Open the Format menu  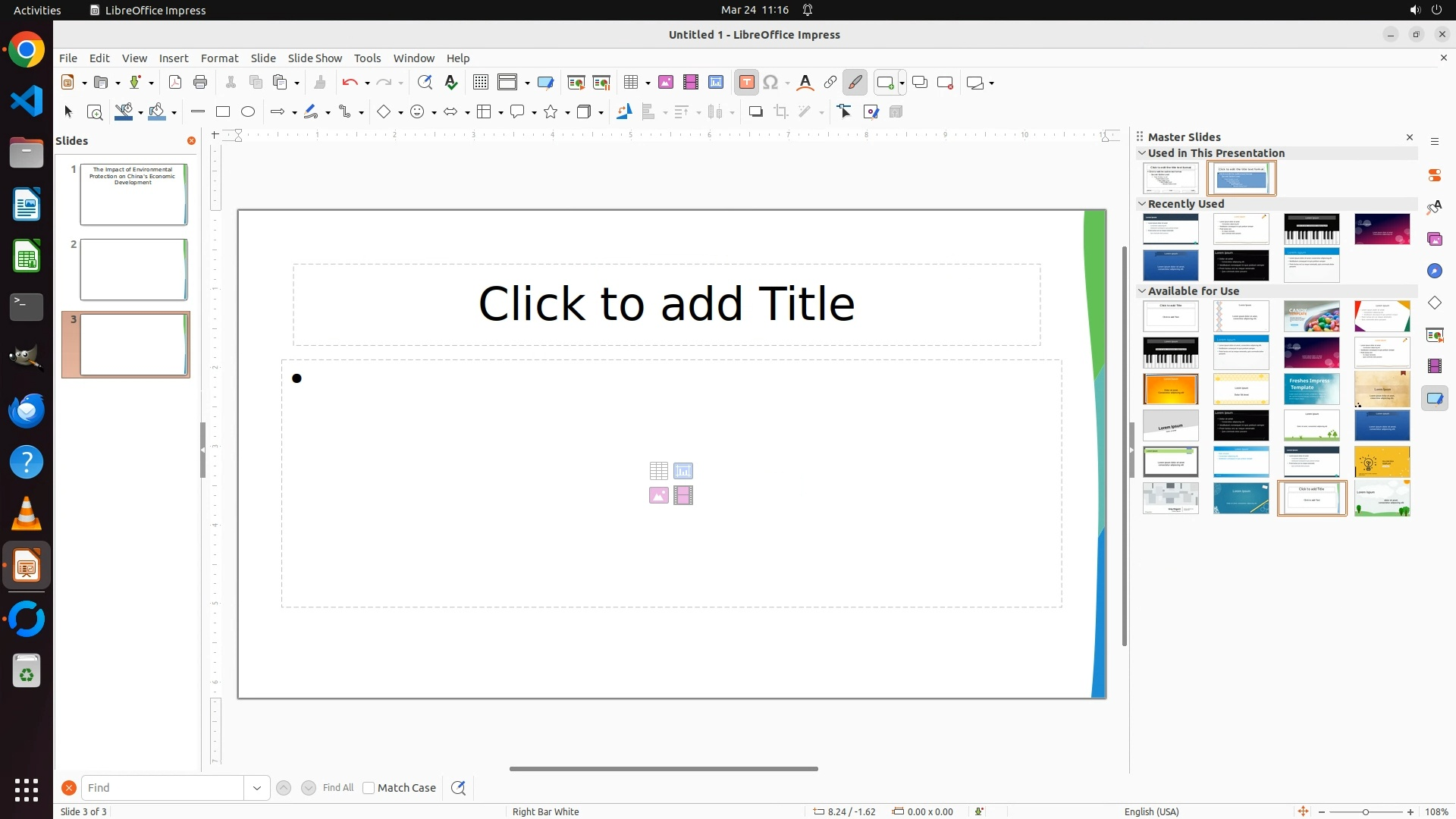point(219,58)
